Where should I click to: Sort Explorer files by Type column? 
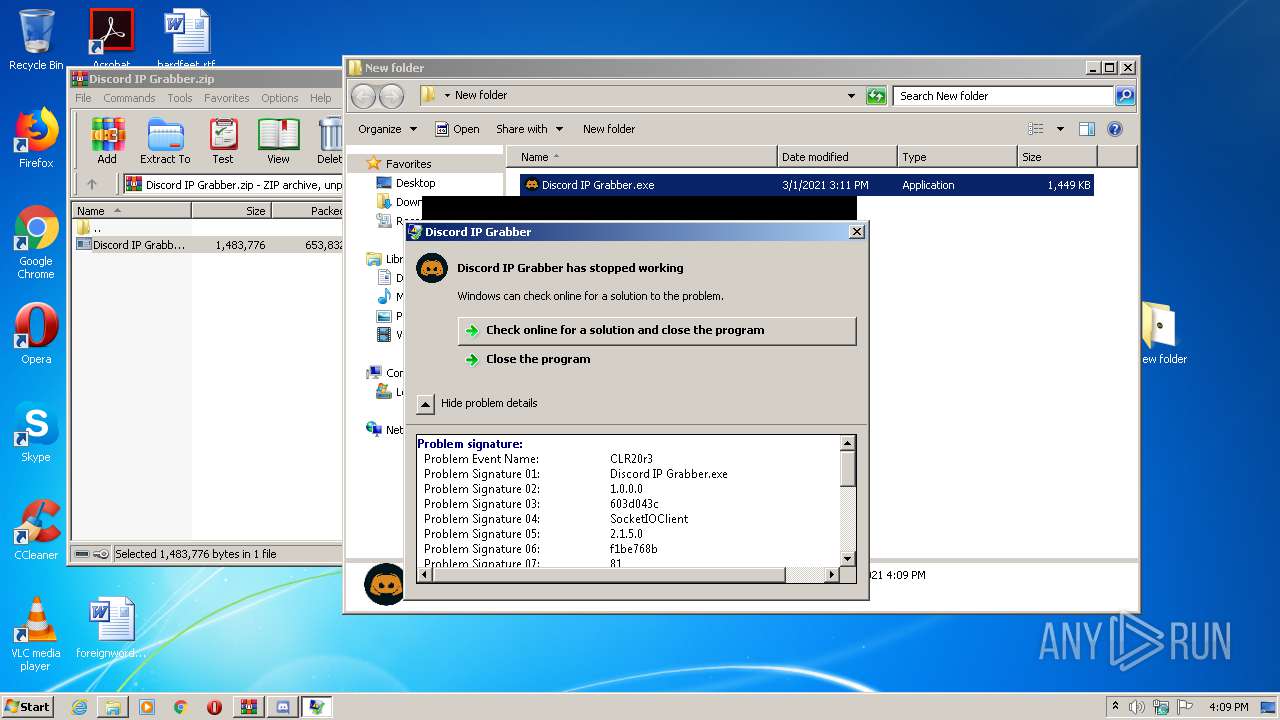(x=957, y=157)
